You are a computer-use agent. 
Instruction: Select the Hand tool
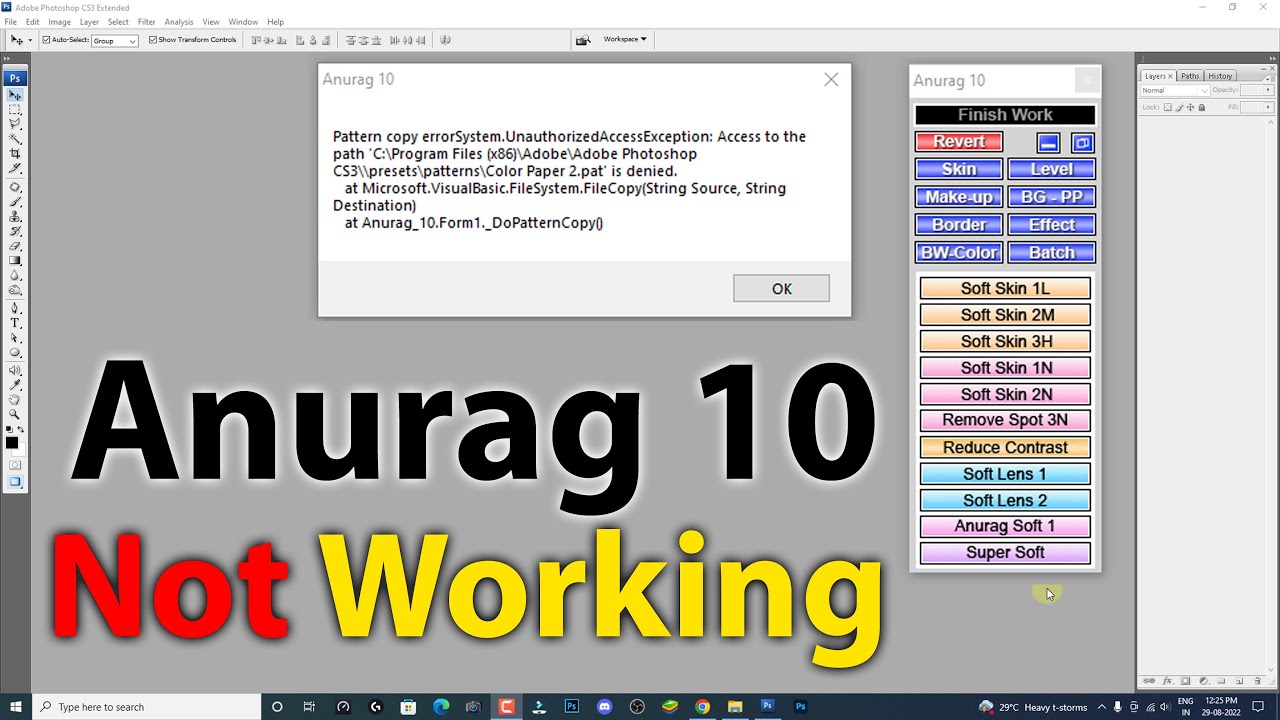click(15, 400)
